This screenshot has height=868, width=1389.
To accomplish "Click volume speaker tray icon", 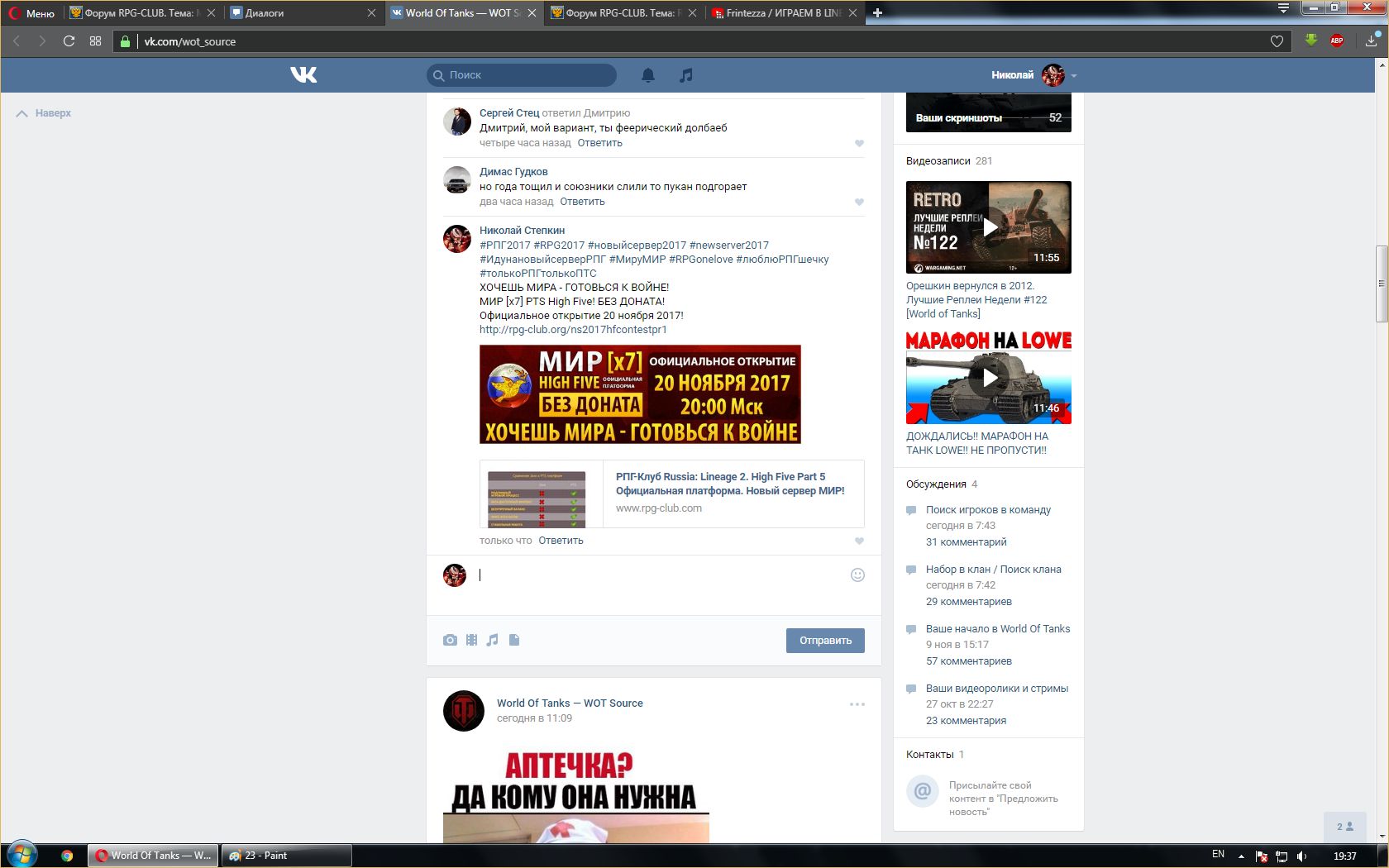I will [1301, 856].
